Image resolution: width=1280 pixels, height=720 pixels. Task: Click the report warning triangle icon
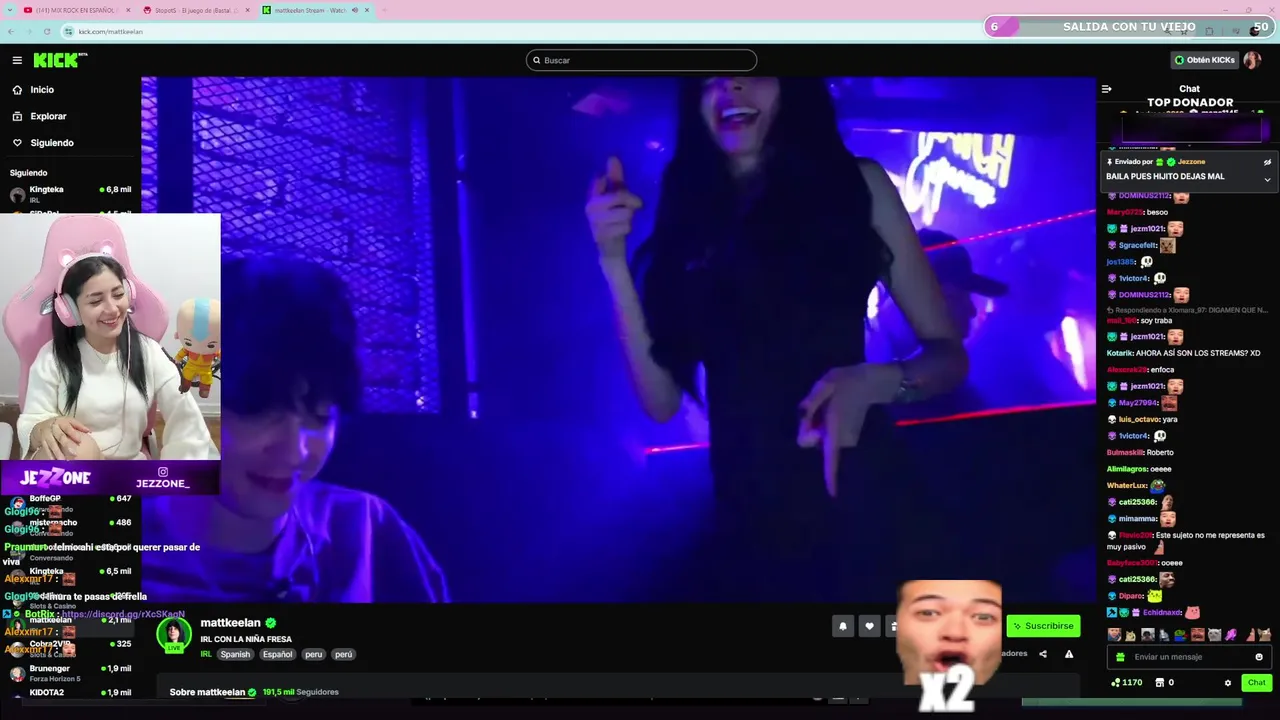[1069, 654]
